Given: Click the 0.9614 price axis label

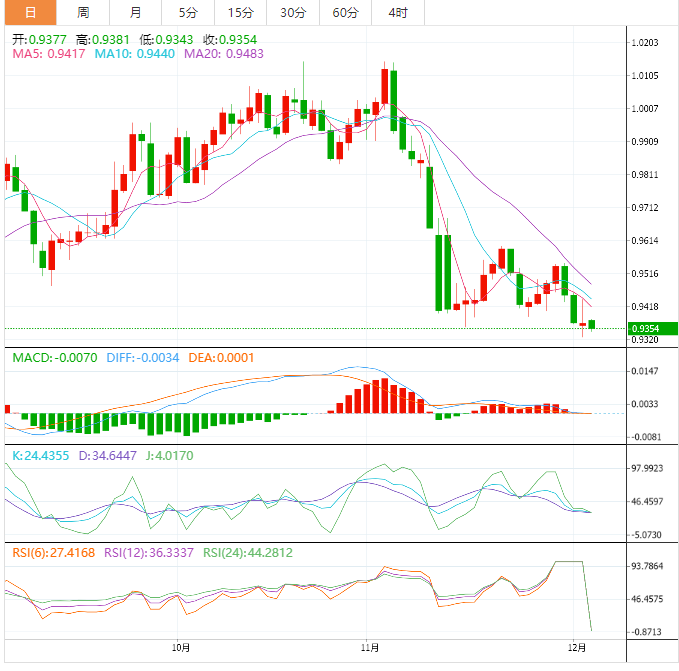Looking at the screenshot, I should [645, 241].
